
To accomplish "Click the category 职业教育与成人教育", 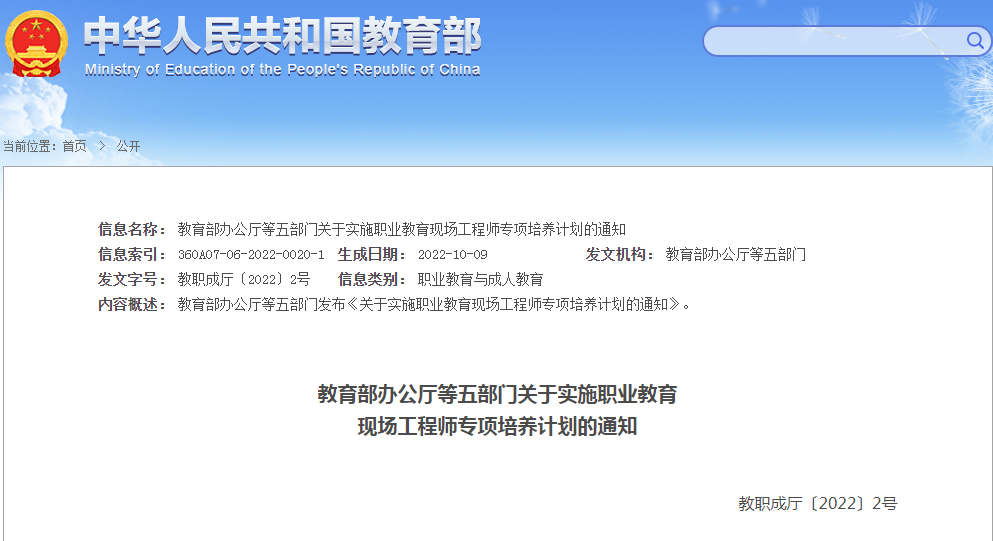I will coord(480,279).
